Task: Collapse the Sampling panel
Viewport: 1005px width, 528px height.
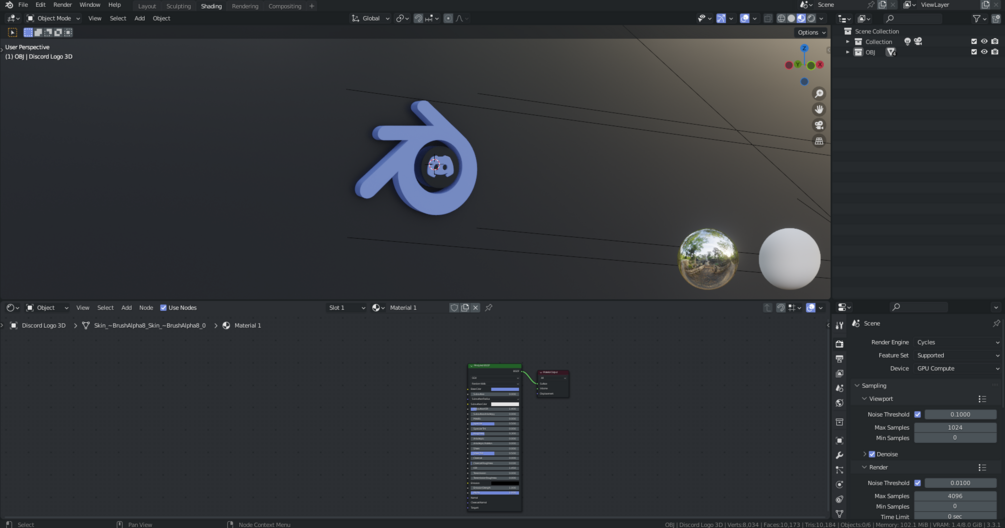Action: point(857,386)
